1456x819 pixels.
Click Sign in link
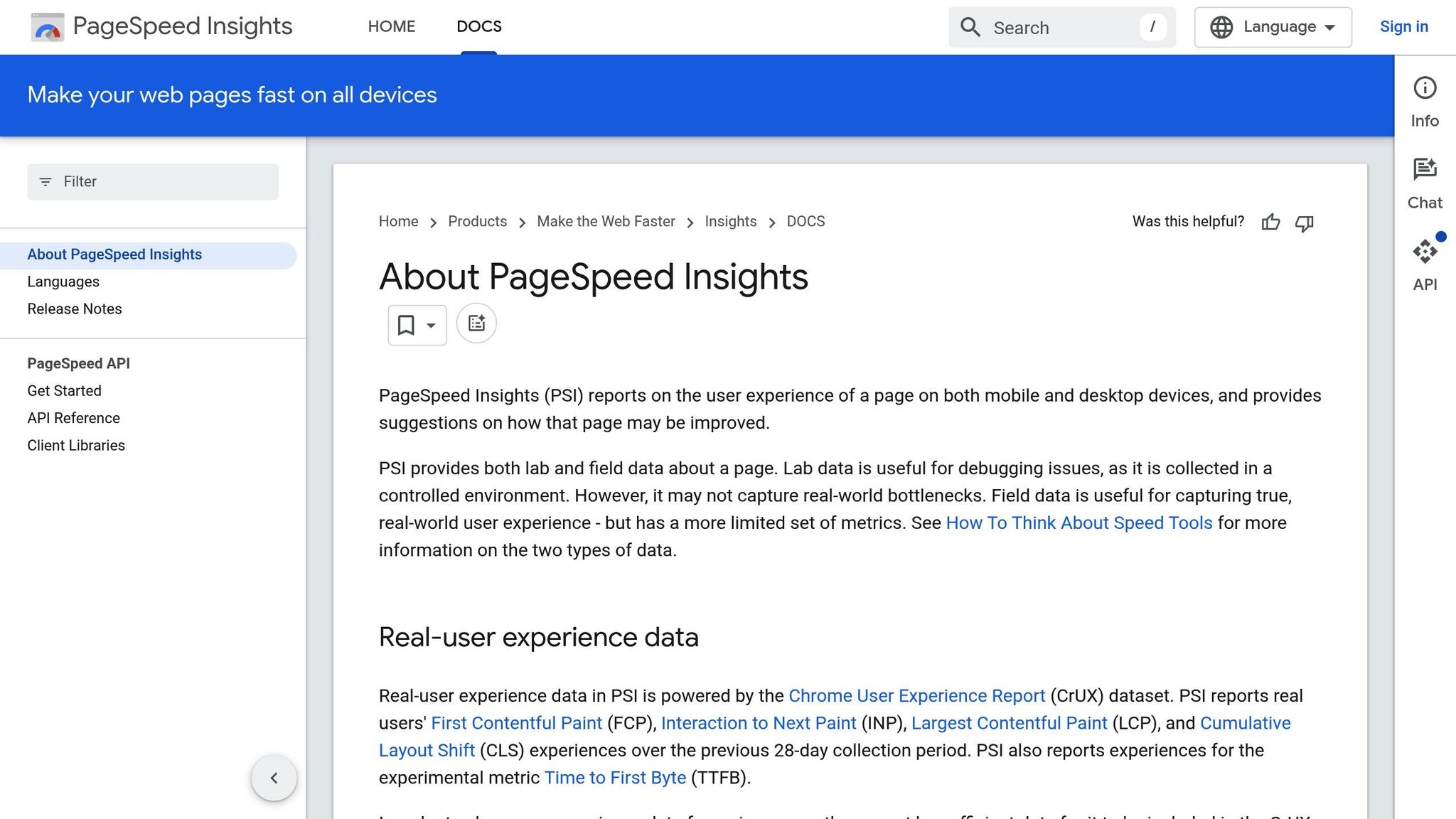(x=1403, y=27)
